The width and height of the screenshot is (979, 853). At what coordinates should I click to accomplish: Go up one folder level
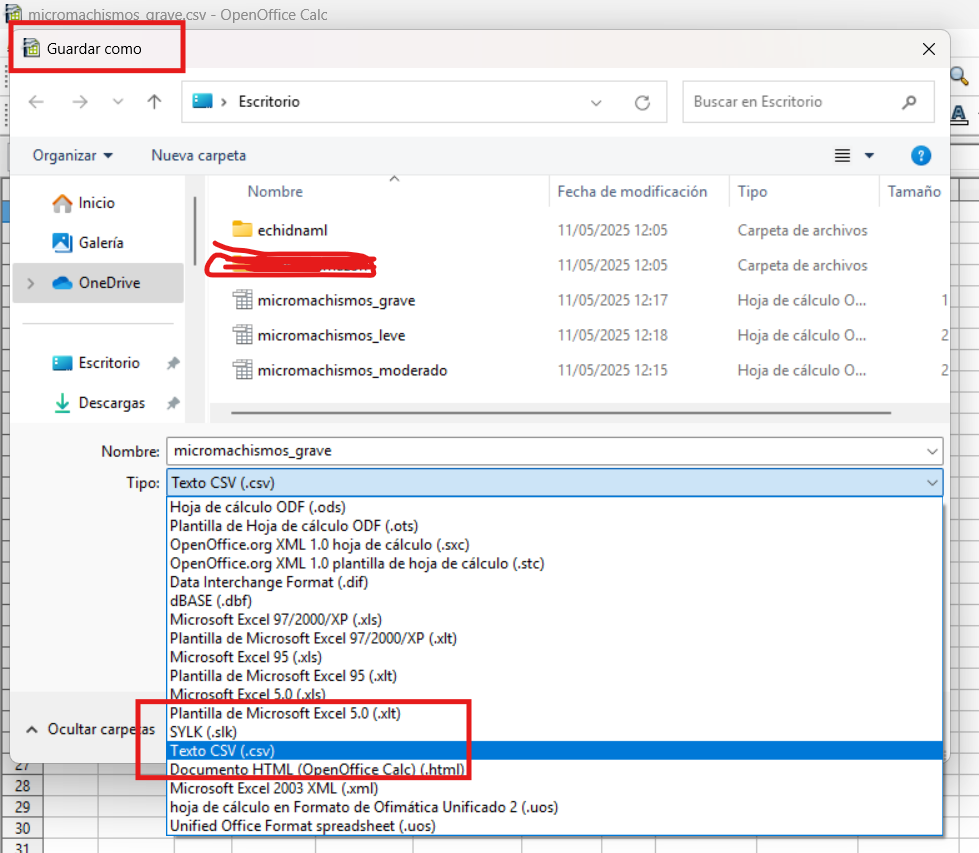point(154,102)
